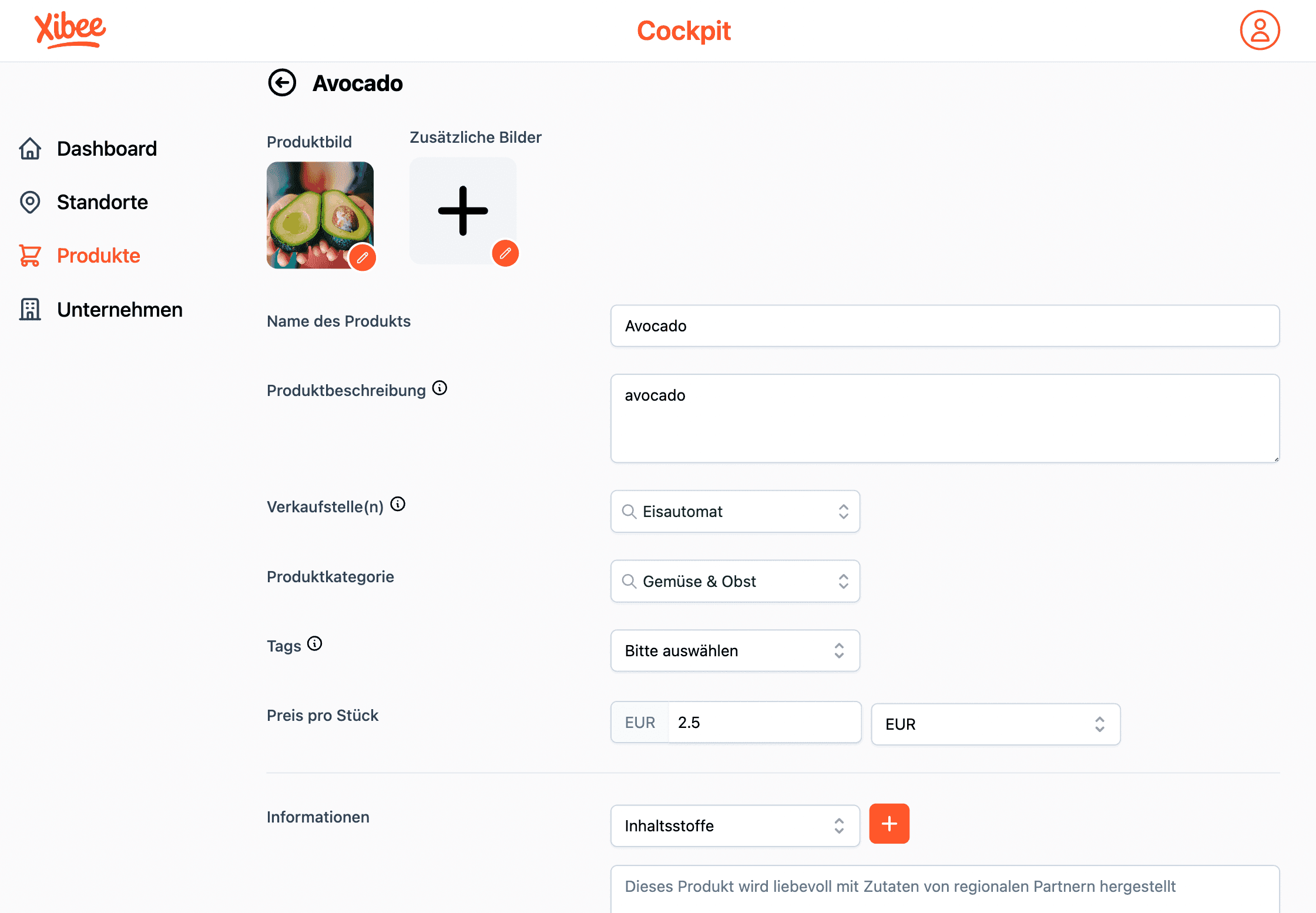Open the Gemüse & Obst category dropdown
The width and height of the screenshot is (1316, 913).
point(735,581)
